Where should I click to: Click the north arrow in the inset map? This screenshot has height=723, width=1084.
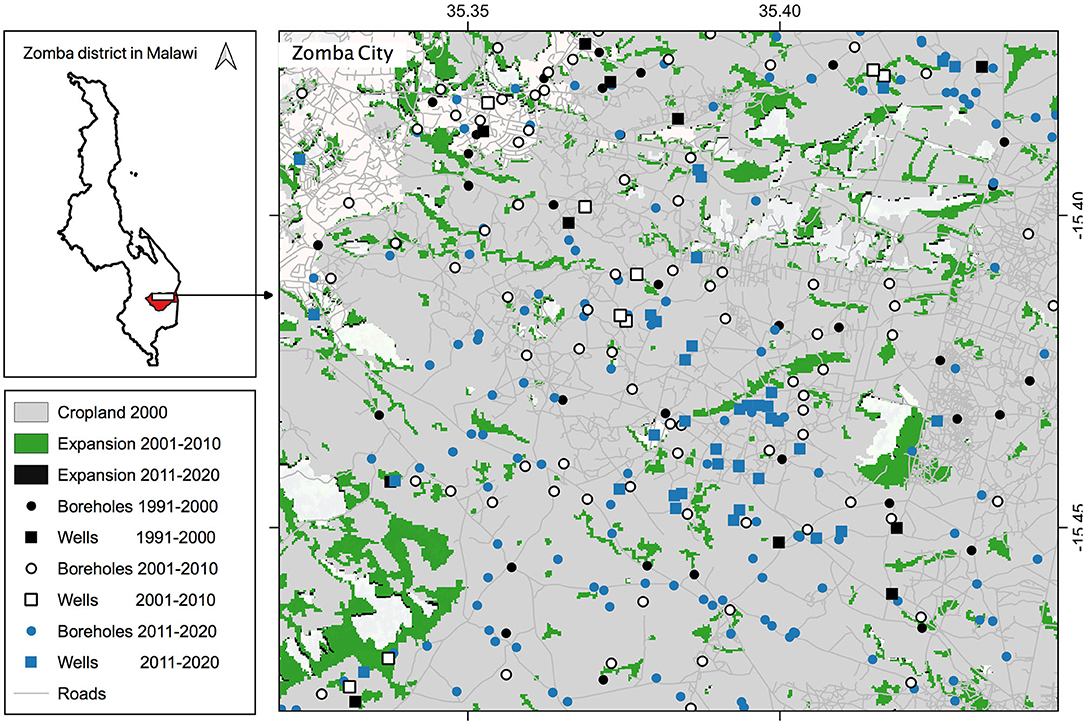pos(225,56)
